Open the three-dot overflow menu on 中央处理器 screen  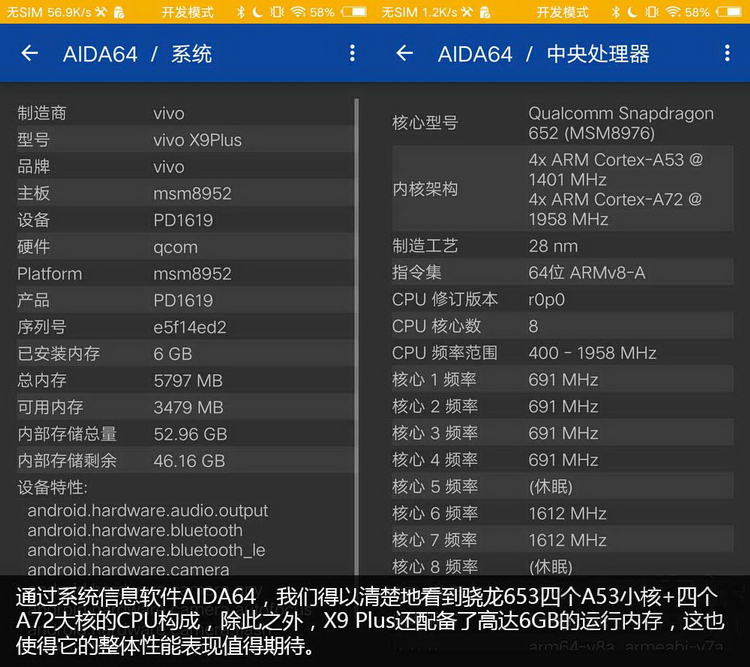727,54
